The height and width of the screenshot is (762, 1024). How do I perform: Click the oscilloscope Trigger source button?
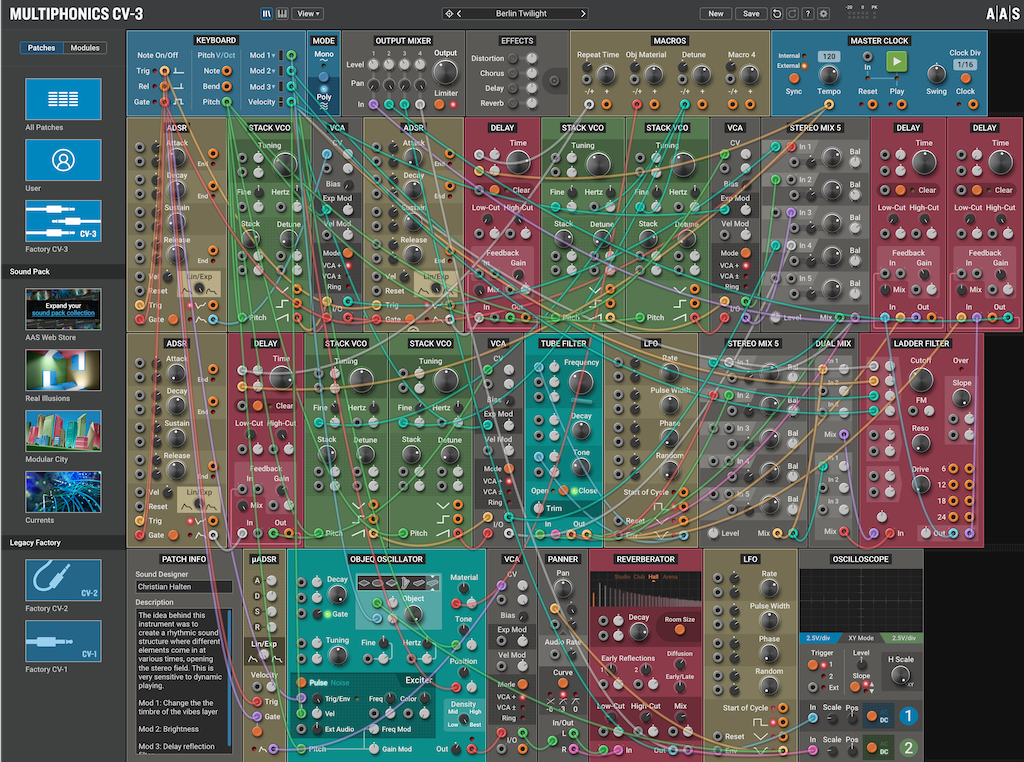pos(813,665)
